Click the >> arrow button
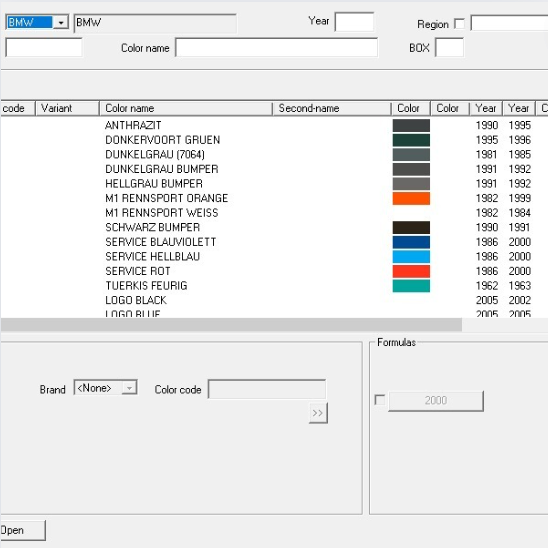Viewport: 548px width, 548px height. (x=318, y=413)
